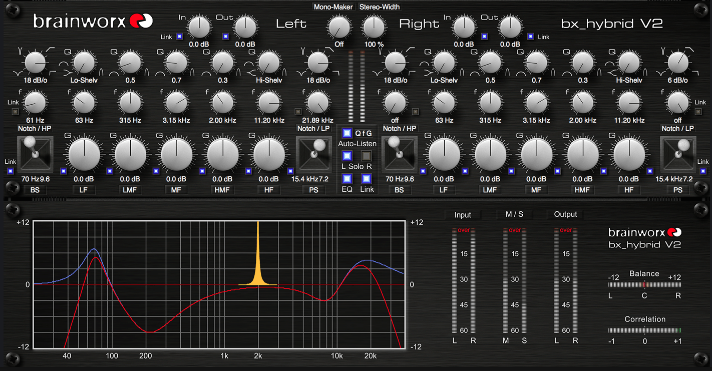712x371 pixels.
Task: Click Left channel HF gain knob
Action: click(269, 154)
